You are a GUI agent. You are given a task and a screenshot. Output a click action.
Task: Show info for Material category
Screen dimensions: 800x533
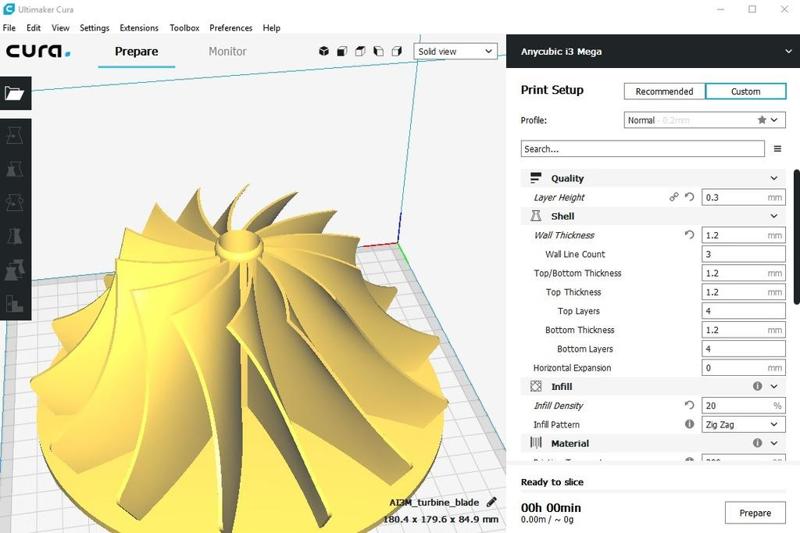758,443
